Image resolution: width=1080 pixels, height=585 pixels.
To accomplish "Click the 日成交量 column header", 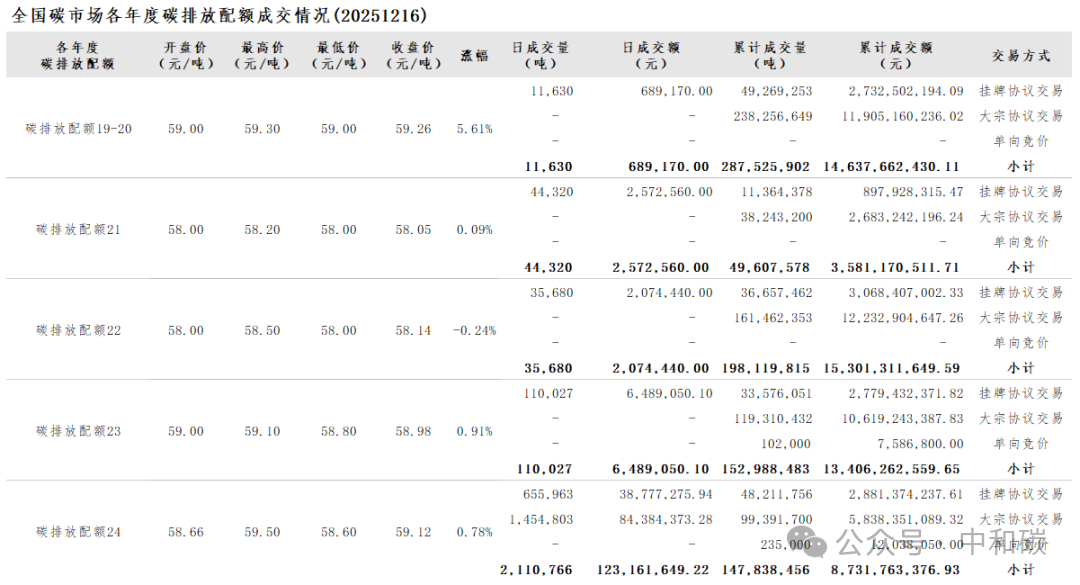I will click(x=540, y=55).
